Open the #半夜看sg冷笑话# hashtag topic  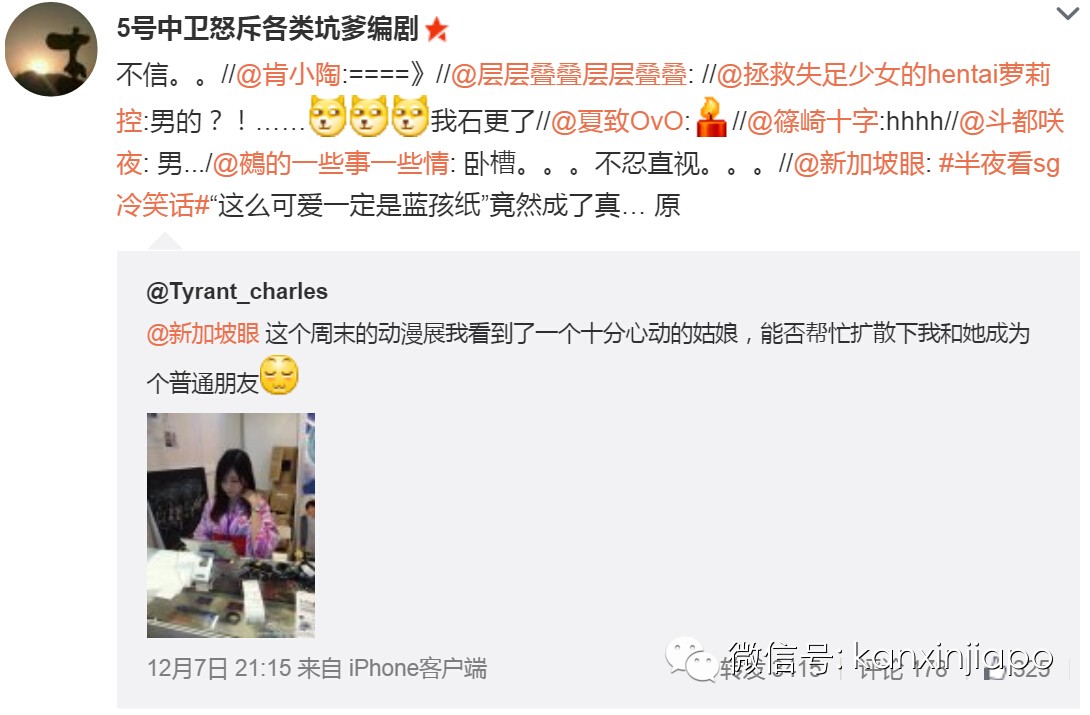point(588,184)
